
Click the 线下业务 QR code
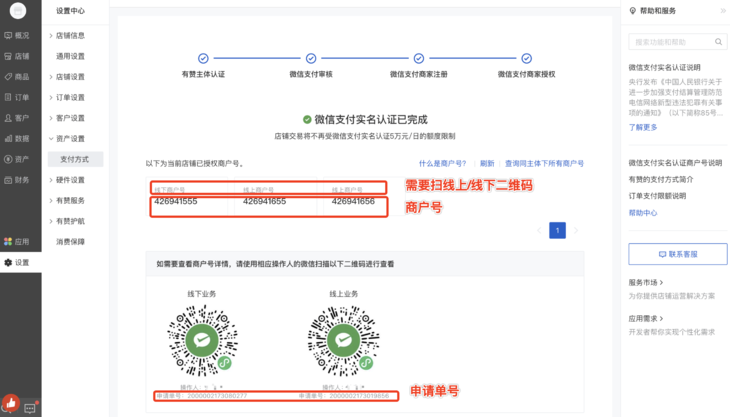[x=203, y=341]
